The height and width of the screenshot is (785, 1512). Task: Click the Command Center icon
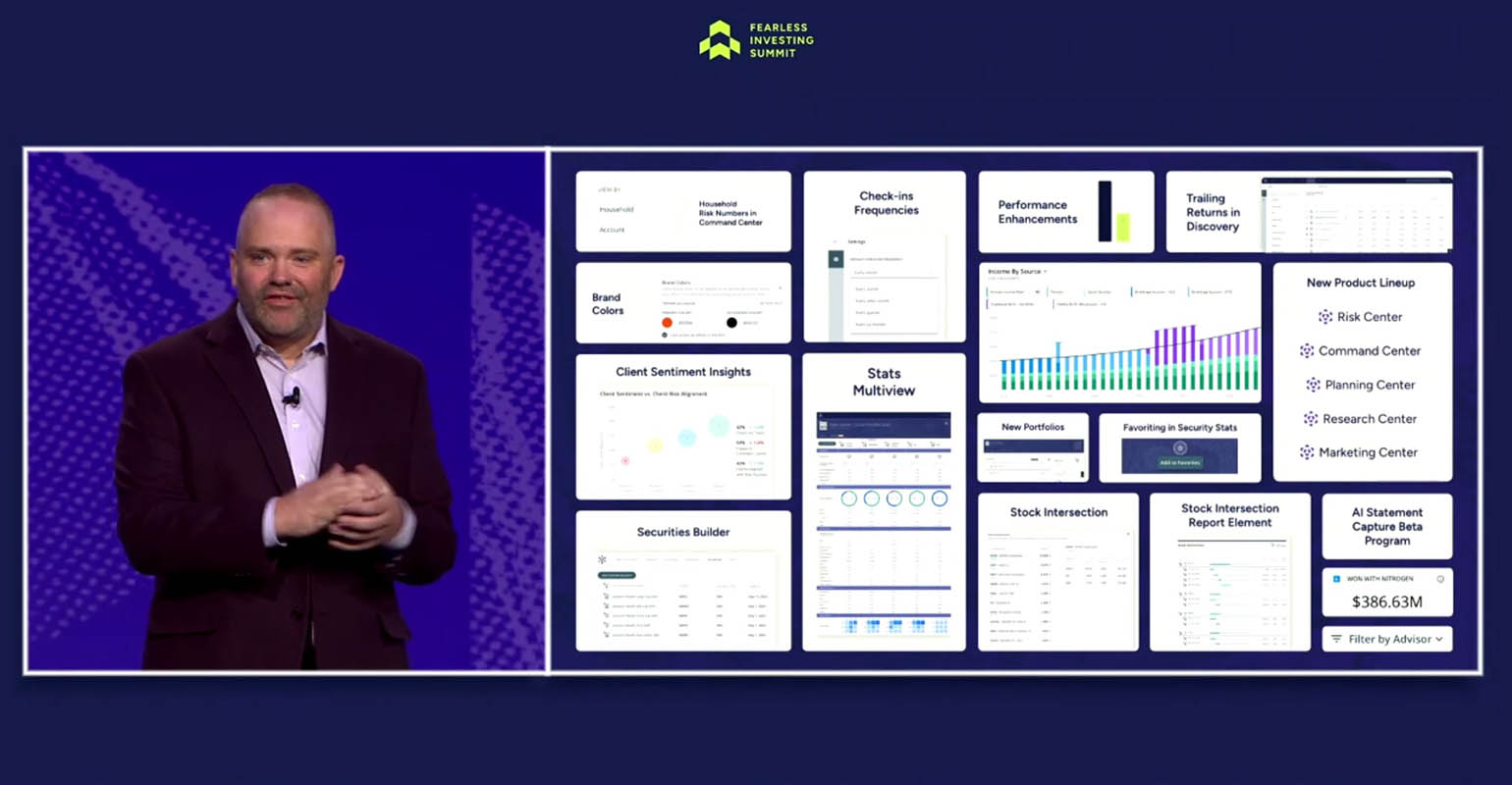tap(1307, 351)
